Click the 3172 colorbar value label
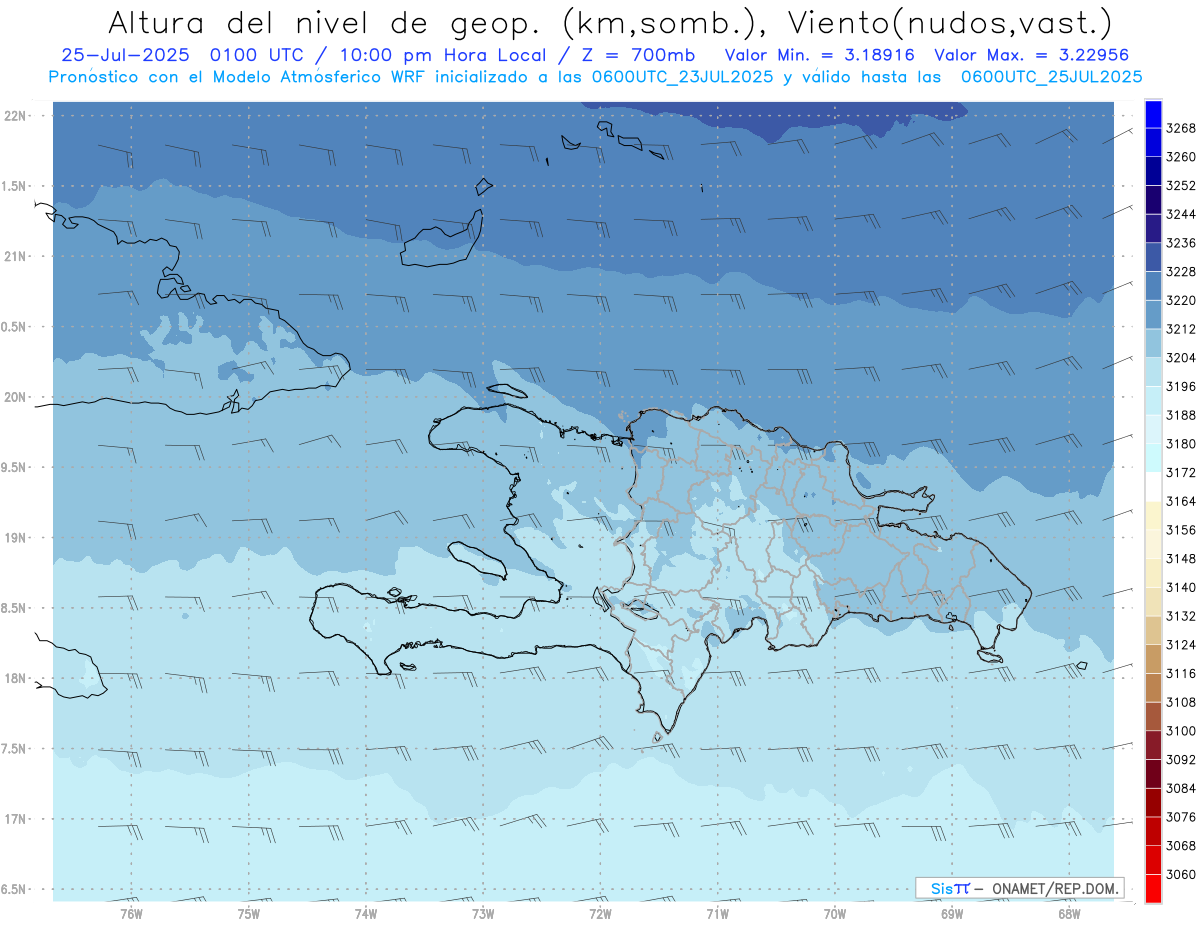The height and width of the screenshot is (927, 1200). pos(1181,472)
